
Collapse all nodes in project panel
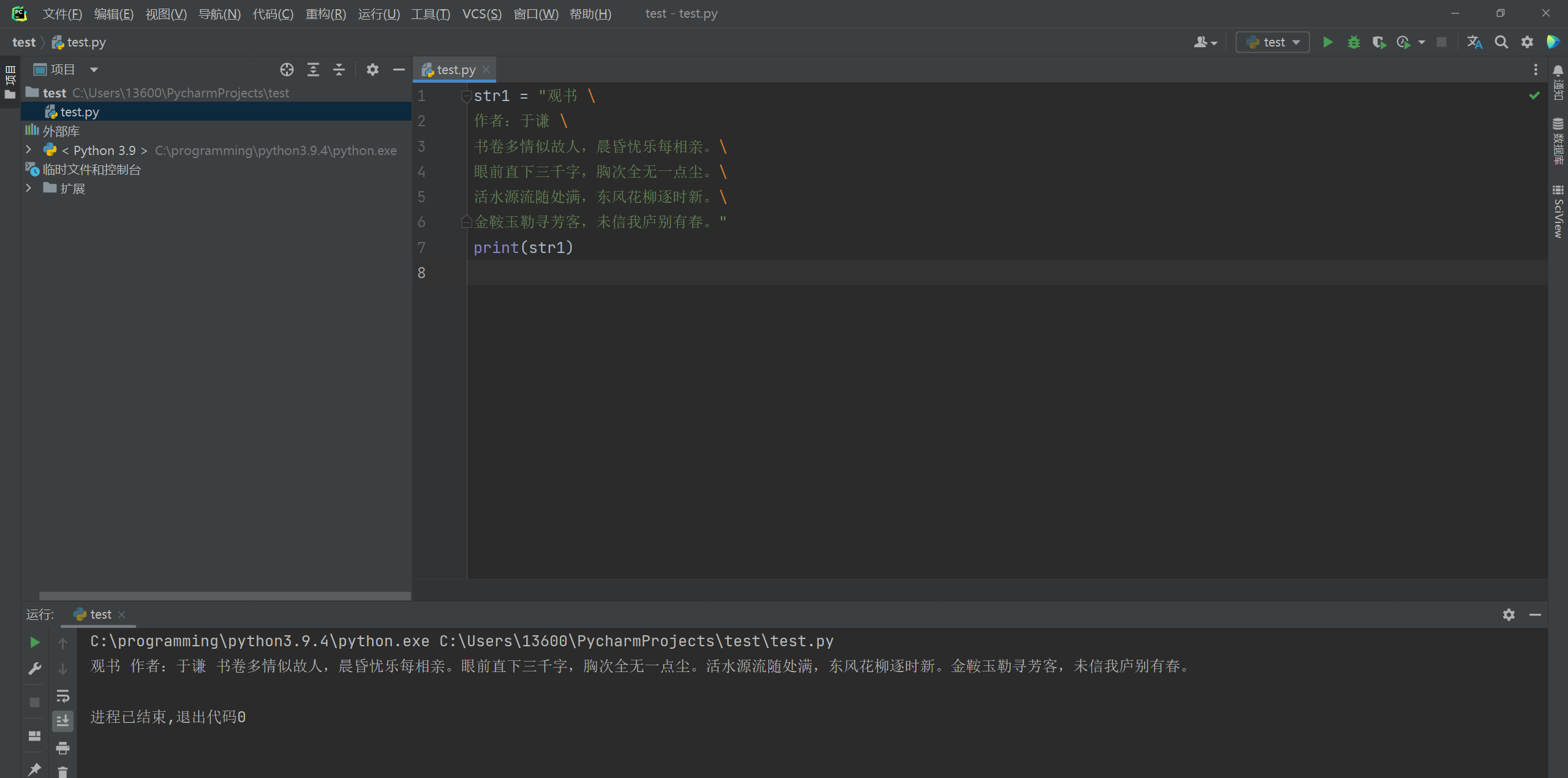click(339, 70)
